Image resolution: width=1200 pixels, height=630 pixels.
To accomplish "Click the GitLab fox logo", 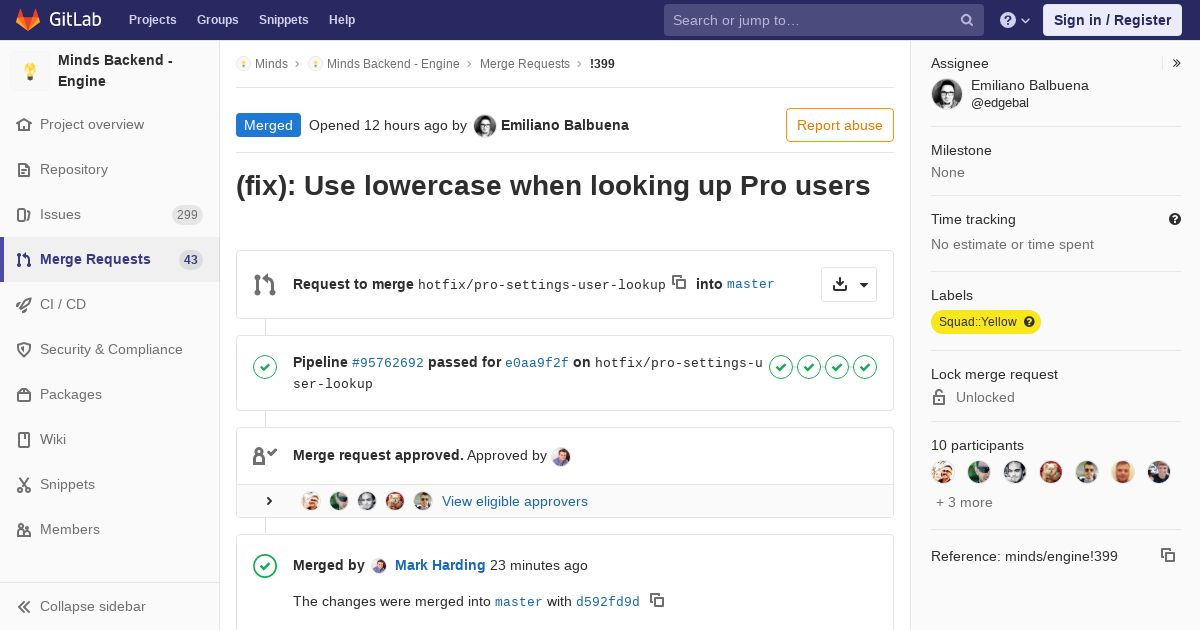I will click(x=28, y=19).
